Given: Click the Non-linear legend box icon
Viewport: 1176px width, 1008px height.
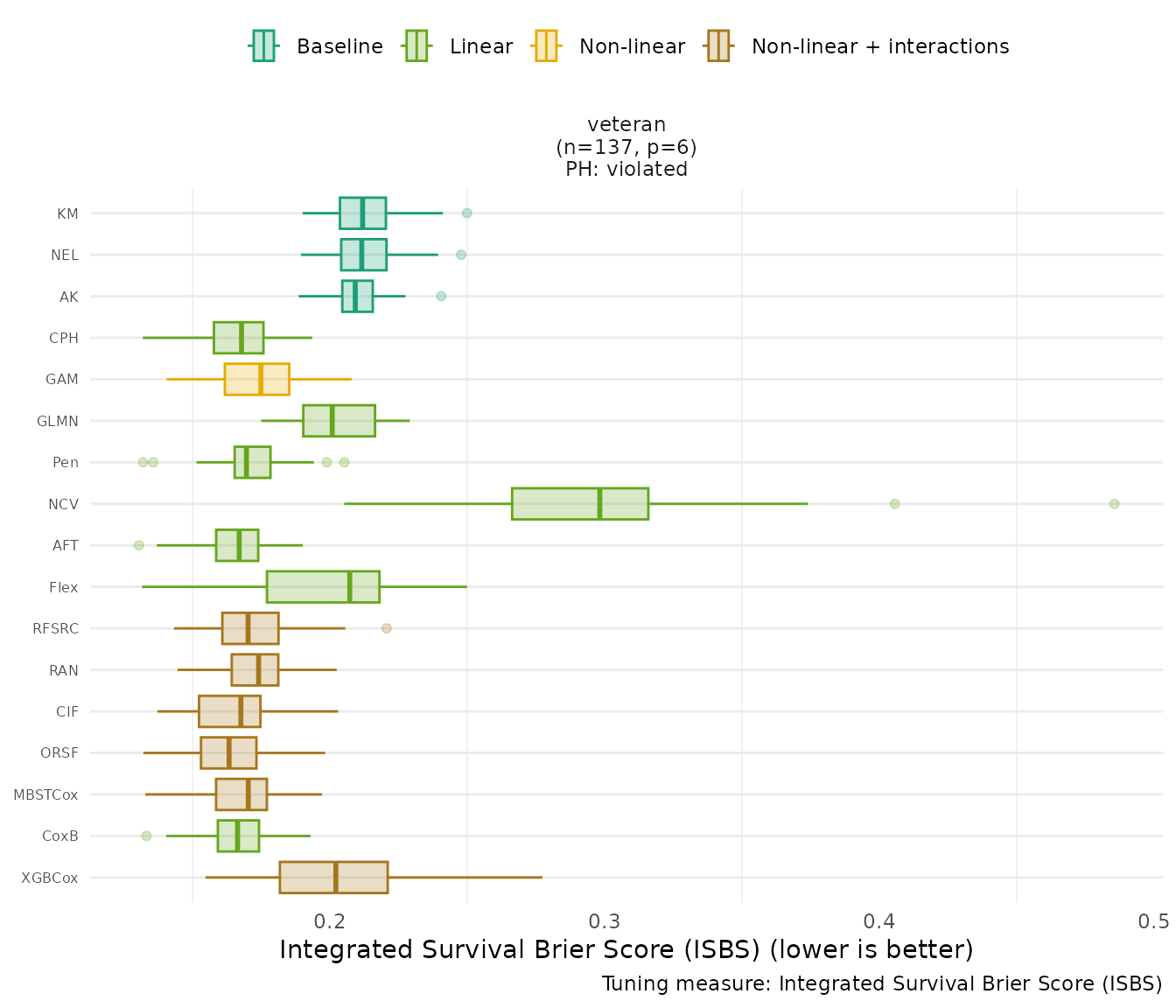Looking at the screenshot, I should pyautogui.click(x=545, y=46).
